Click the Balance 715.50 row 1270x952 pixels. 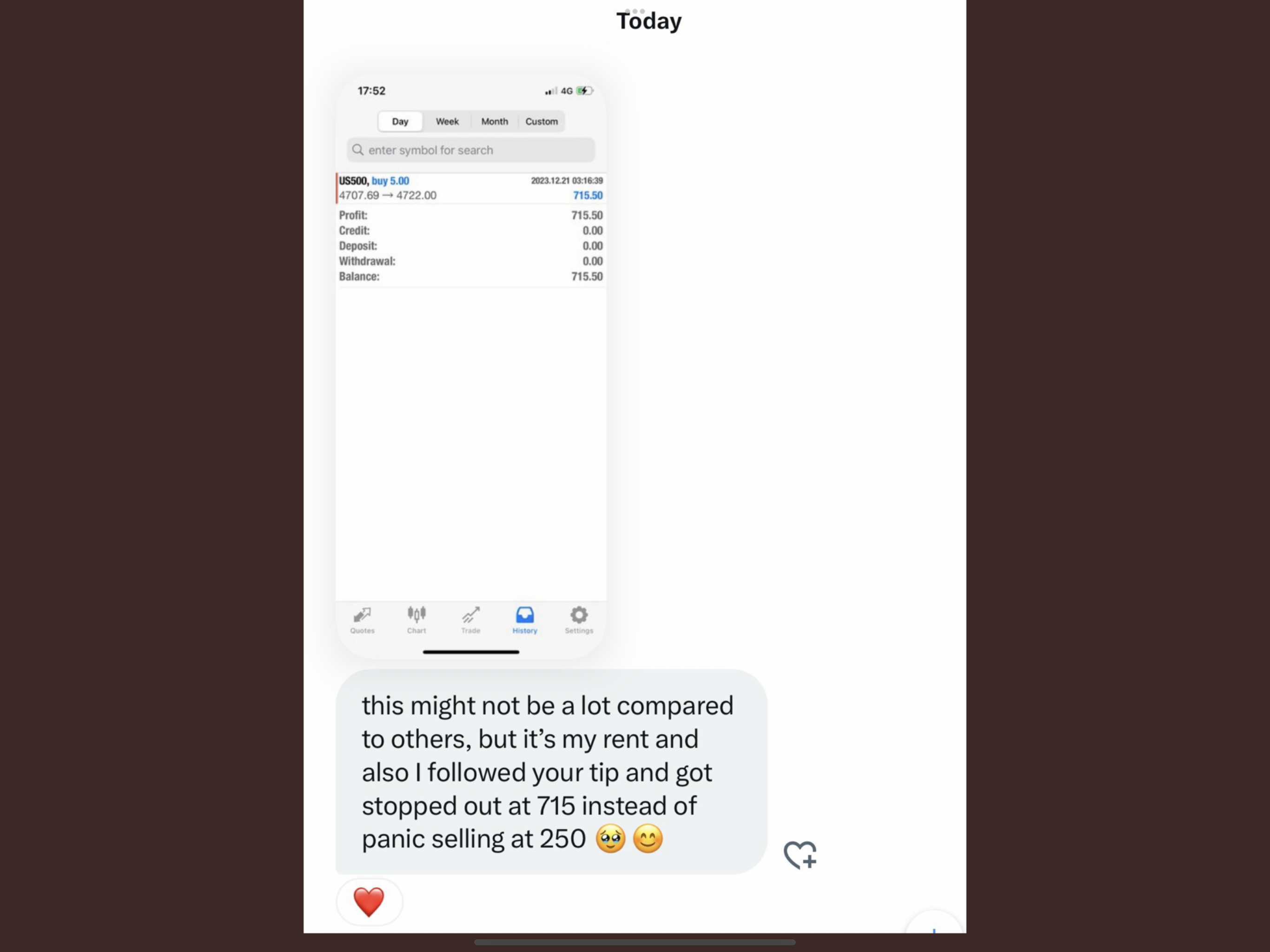coord(471,277)
